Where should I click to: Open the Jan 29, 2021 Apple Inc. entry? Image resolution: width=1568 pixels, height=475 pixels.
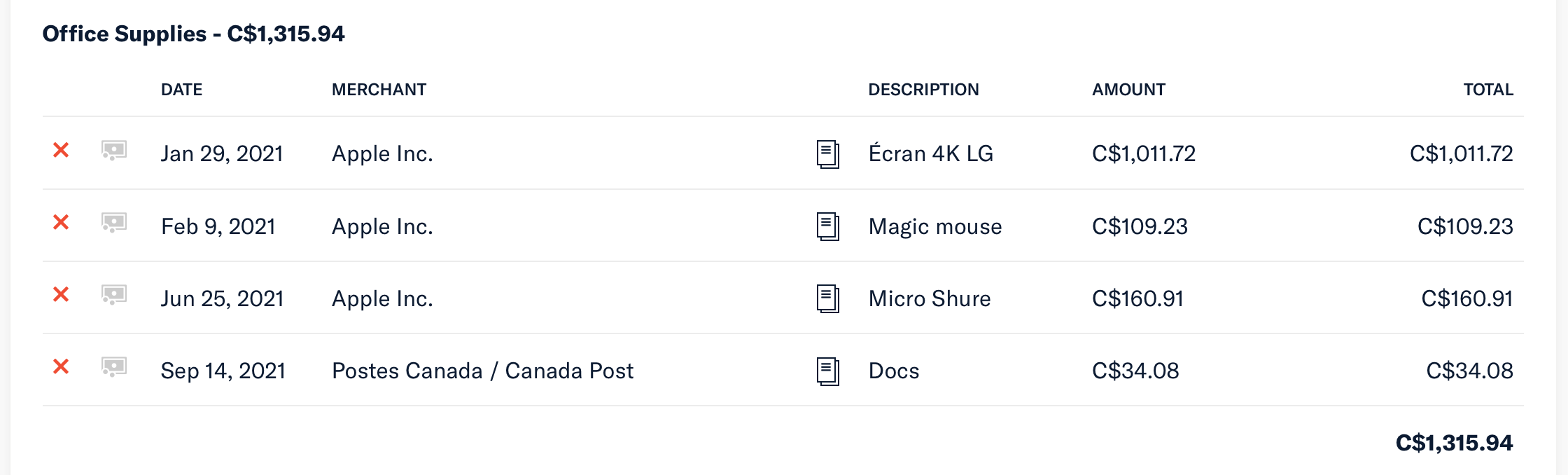[382, 153]
